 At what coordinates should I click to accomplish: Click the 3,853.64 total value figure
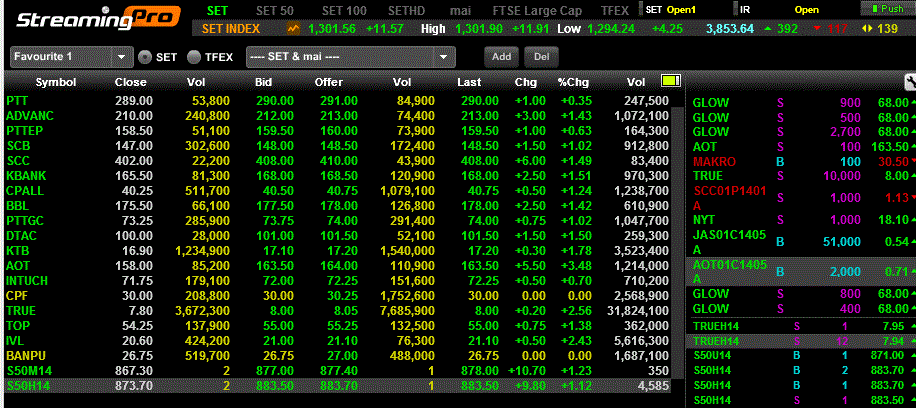[x=730, y=28]
